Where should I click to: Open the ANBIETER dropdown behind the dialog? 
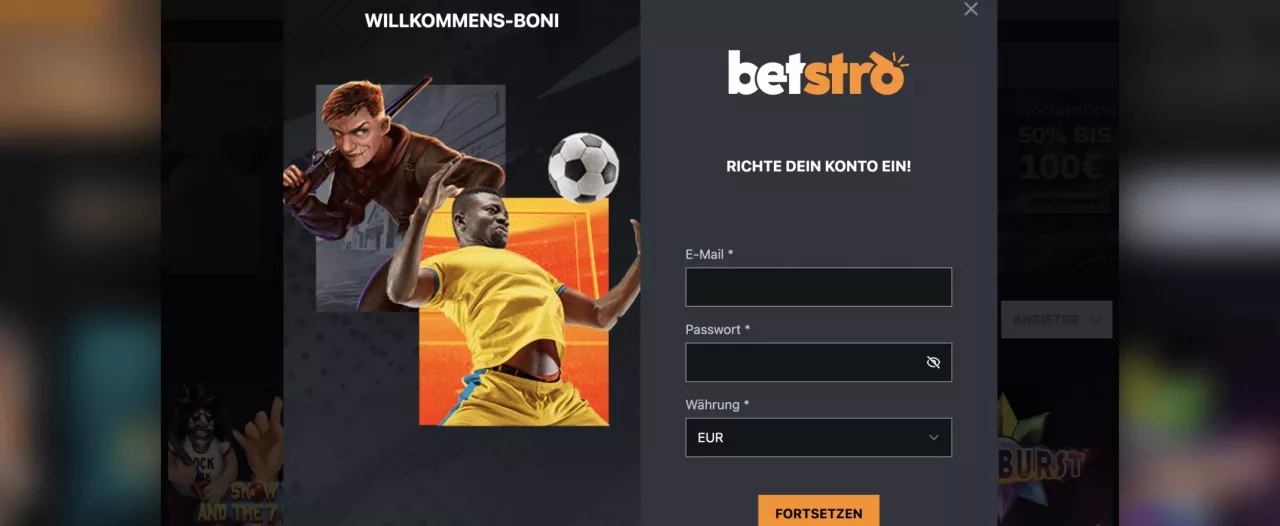[x=1056, y=320]
